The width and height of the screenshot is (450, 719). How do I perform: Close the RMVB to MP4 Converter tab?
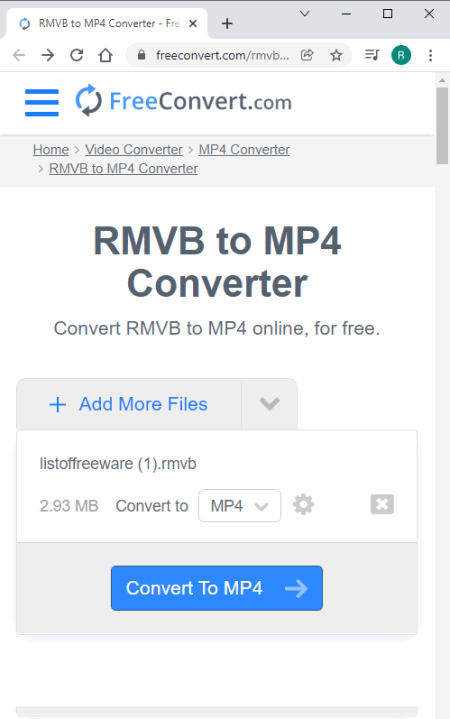click(x=193, y=23)
